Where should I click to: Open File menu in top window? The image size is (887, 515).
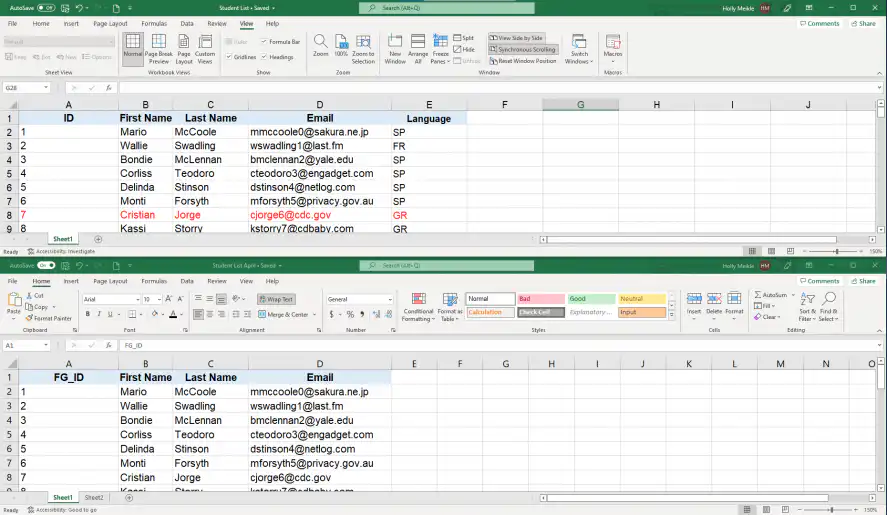click(12, 24)
